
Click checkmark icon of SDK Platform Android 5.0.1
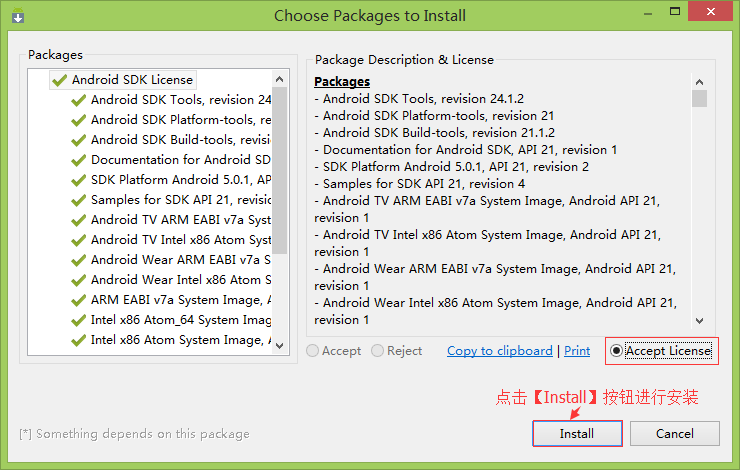click(x=78, y=180)
